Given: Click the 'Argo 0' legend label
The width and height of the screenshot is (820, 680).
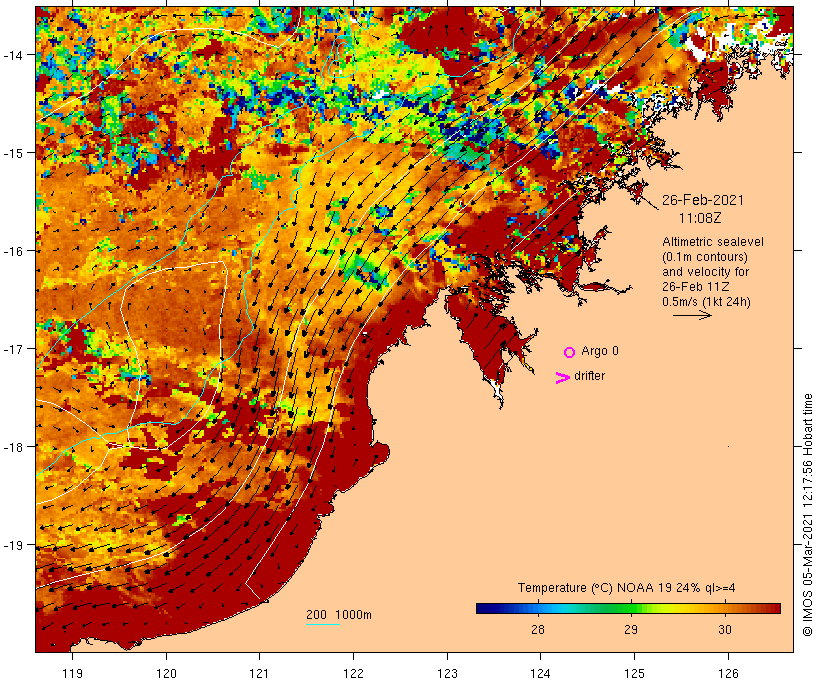Looking at the screenshot, I should (600, 351).
